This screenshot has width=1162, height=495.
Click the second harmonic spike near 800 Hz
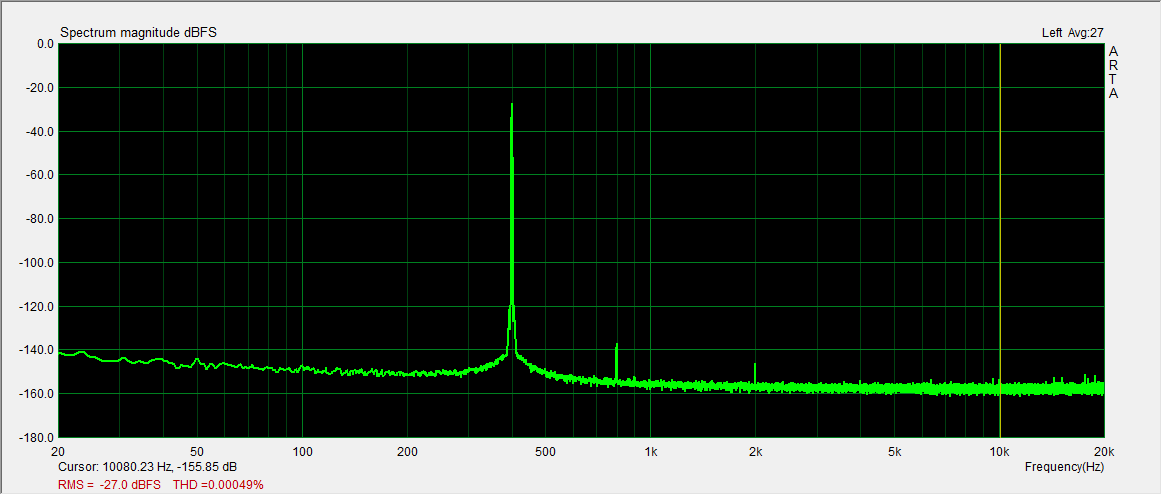tap(616, 360)
